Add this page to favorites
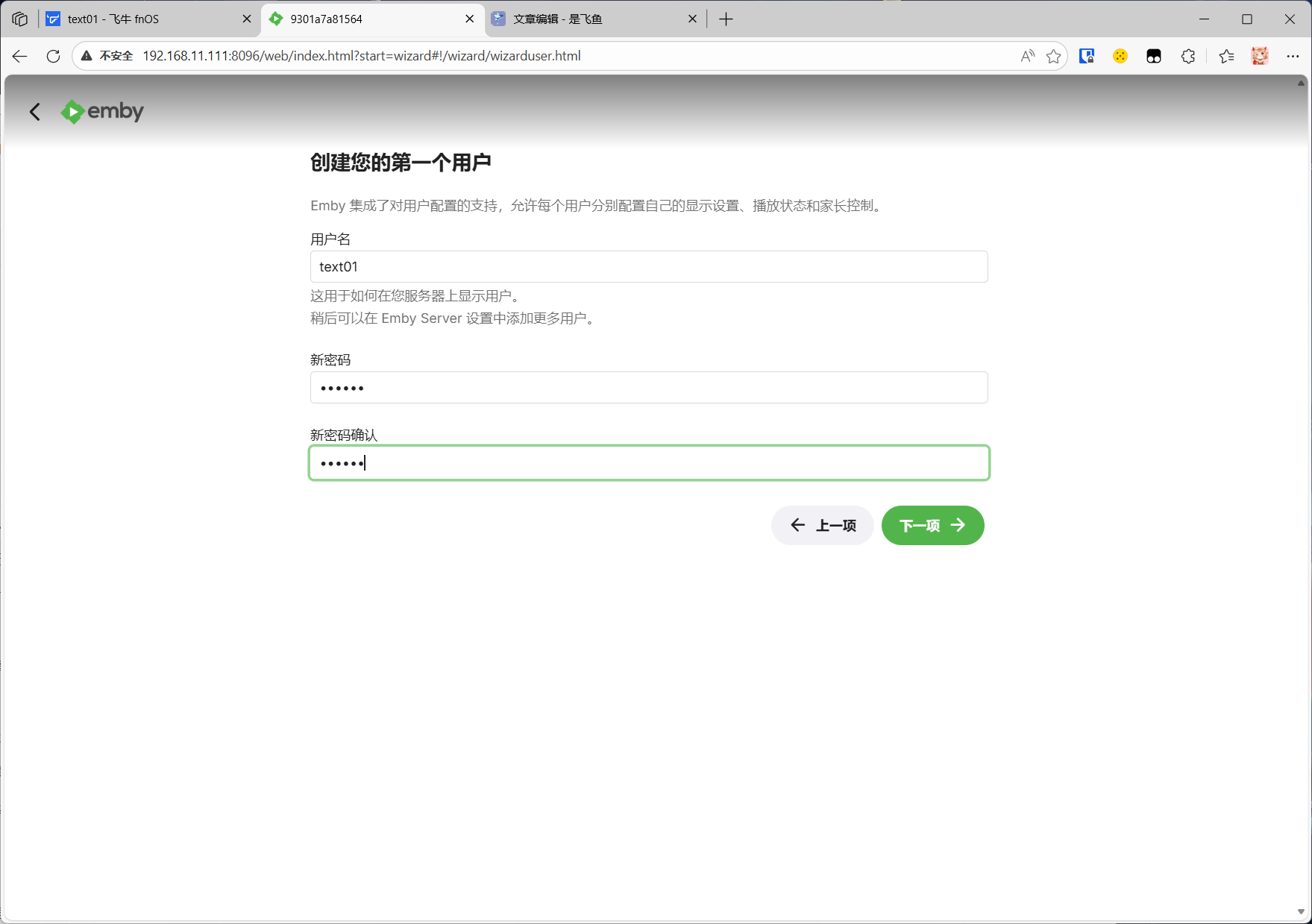1312x924 pixels. point(1053,56)
